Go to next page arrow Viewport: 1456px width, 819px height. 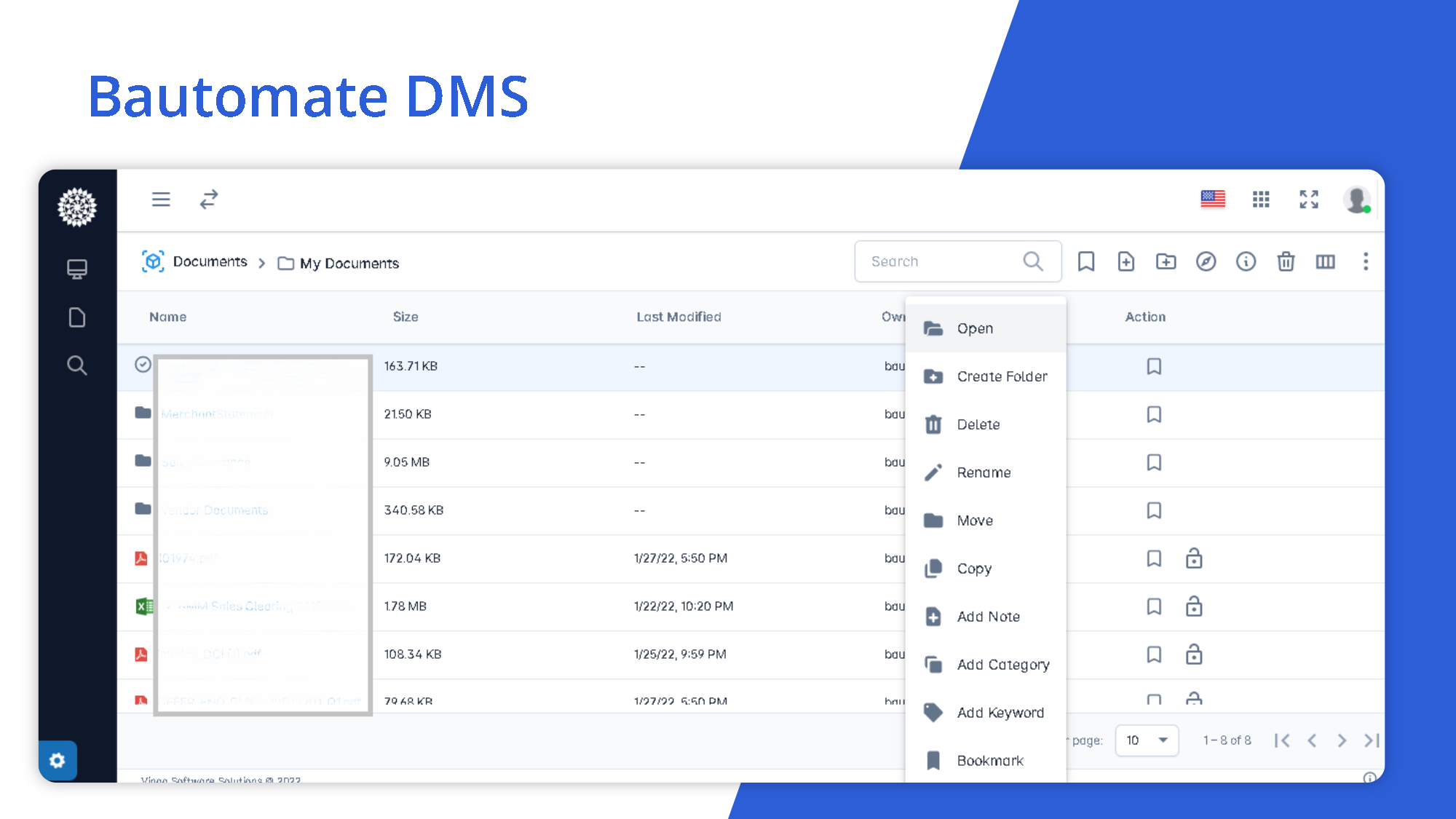point(1342,740)
